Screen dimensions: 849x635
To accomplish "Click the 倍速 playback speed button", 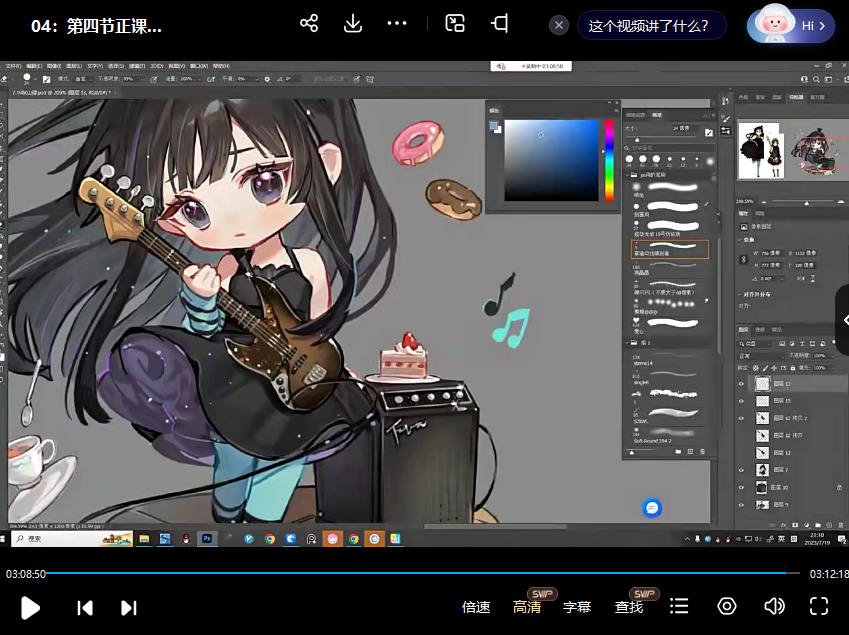I will [x=476, y=607].
